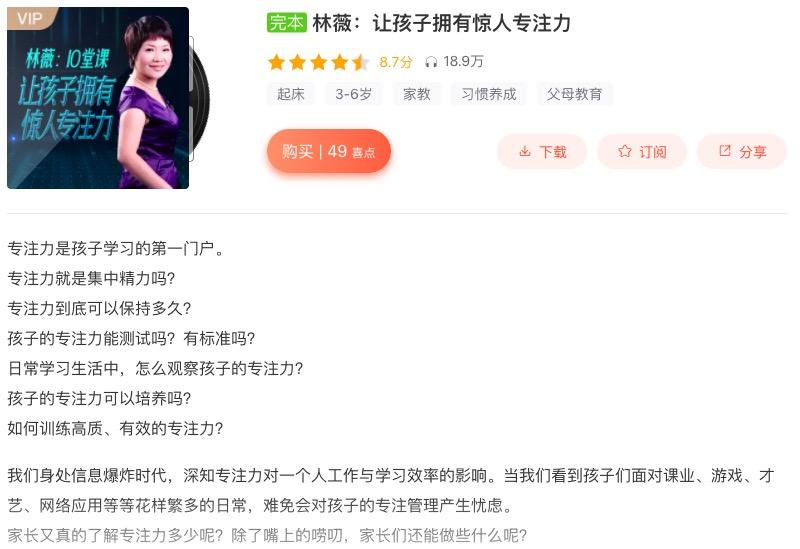The width and height of the screenshot is (800, 549).
Task: Click the share arrow icon
Action: [724, 151]
